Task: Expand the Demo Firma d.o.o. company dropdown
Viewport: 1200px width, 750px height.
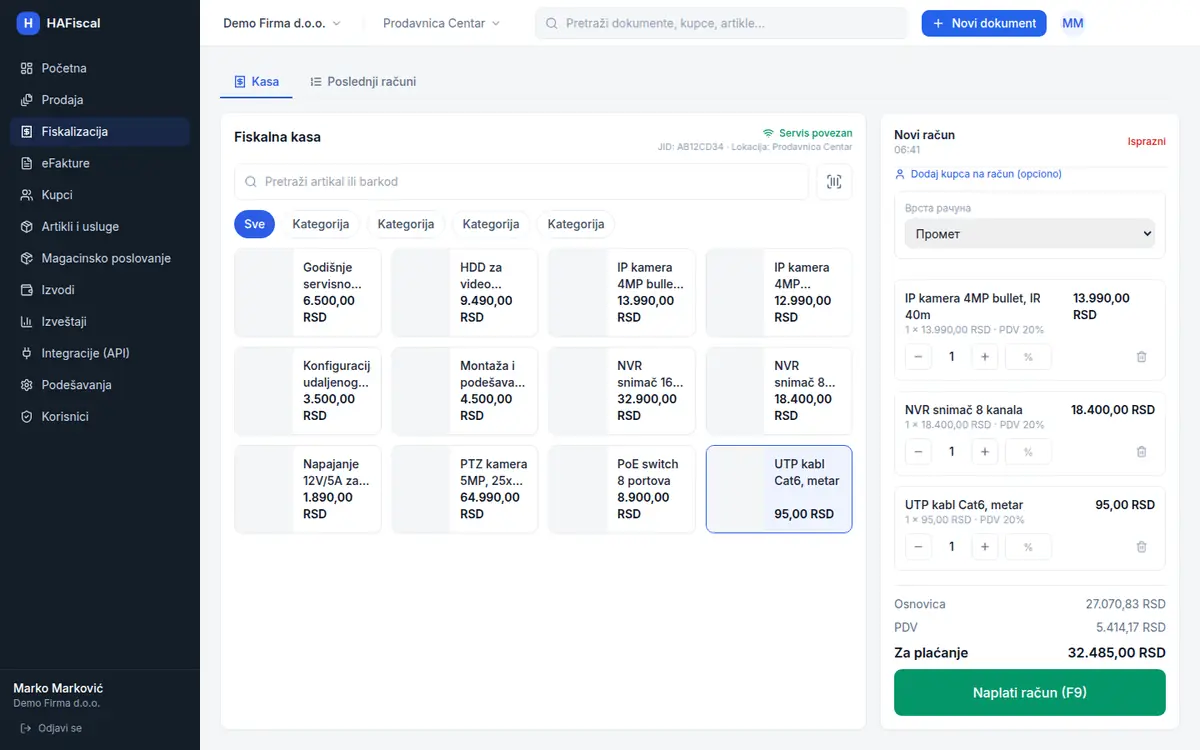Action: (x=282, y=23)
